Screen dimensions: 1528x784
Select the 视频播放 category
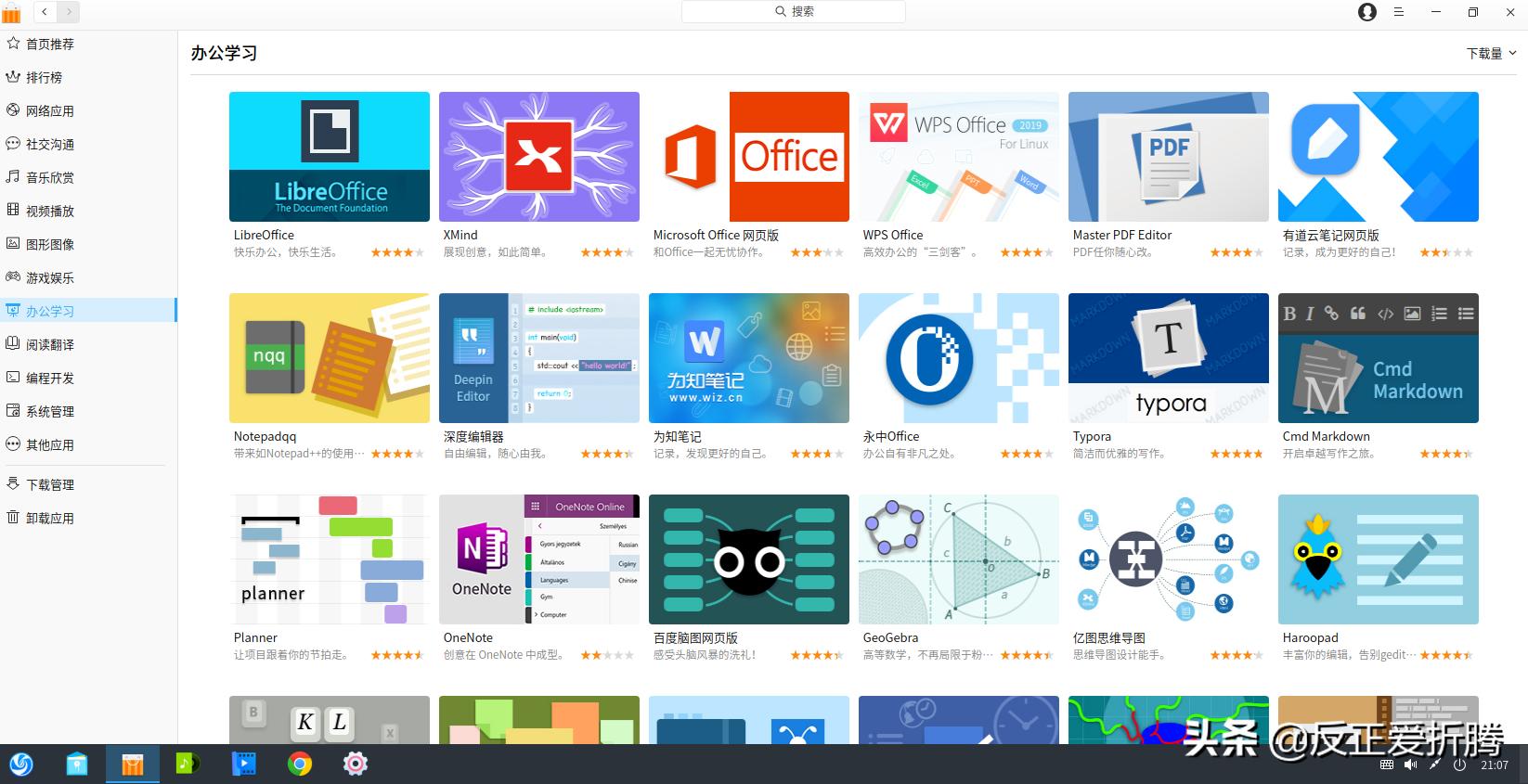[88, 211]
